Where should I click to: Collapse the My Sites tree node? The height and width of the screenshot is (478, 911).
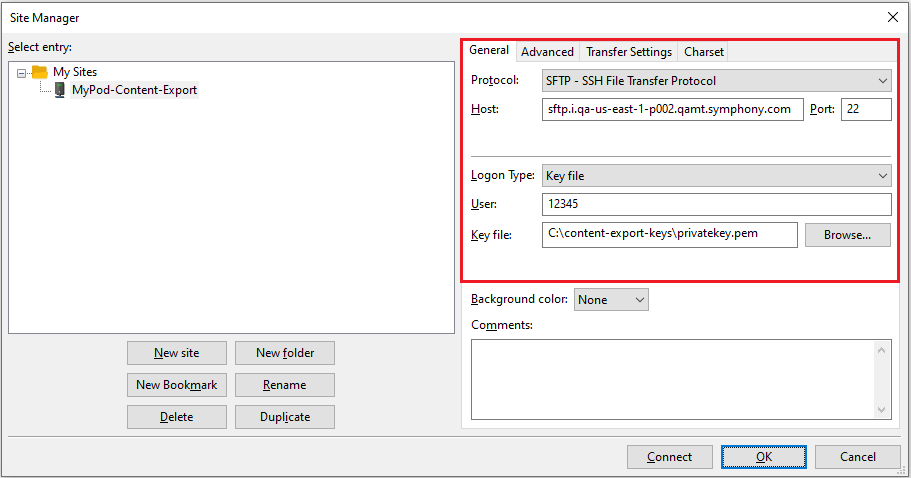[21, 73]
